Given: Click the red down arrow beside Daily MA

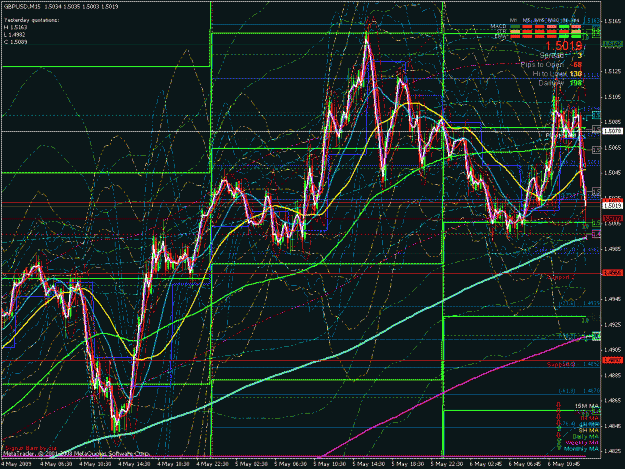Looking at the screenshot, I should point(558,436).
